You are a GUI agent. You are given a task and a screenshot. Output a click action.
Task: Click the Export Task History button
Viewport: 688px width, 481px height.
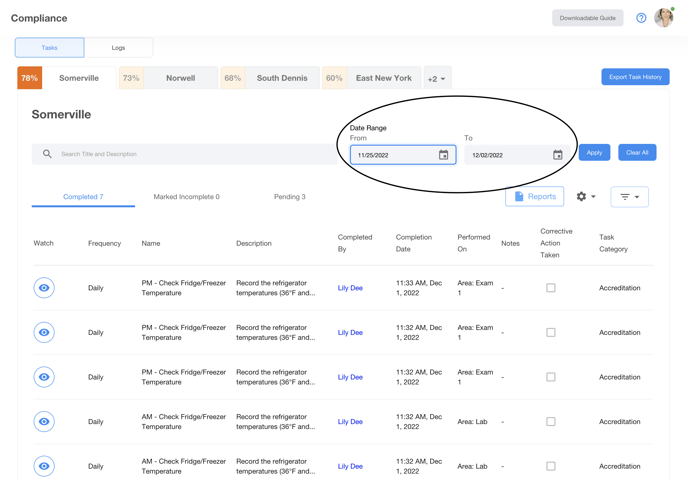(635, 77)
